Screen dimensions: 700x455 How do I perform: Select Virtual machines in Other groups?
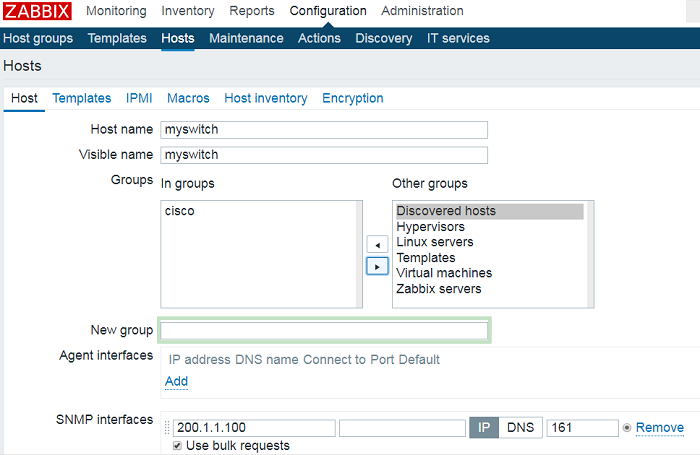click(x=444, y=273)
